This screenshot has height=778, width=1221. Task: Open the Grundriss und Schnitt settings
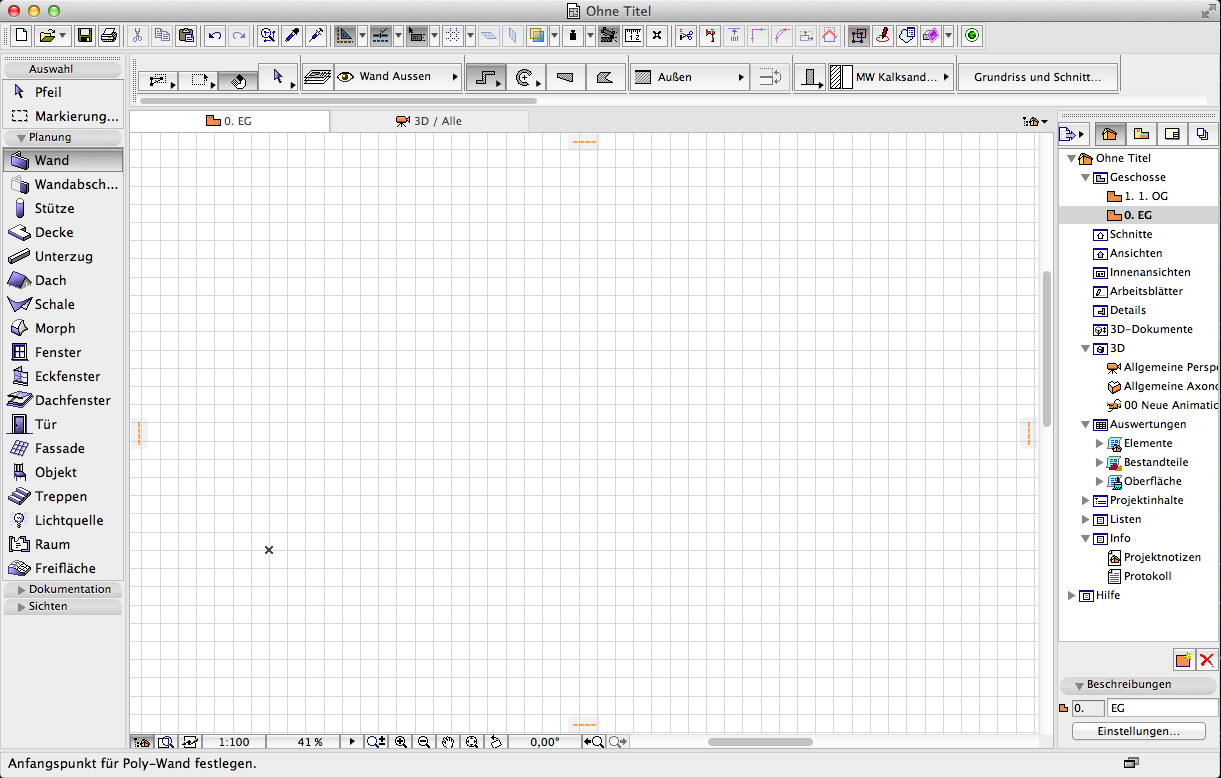pyautogui.click(x=1037, y=76)
